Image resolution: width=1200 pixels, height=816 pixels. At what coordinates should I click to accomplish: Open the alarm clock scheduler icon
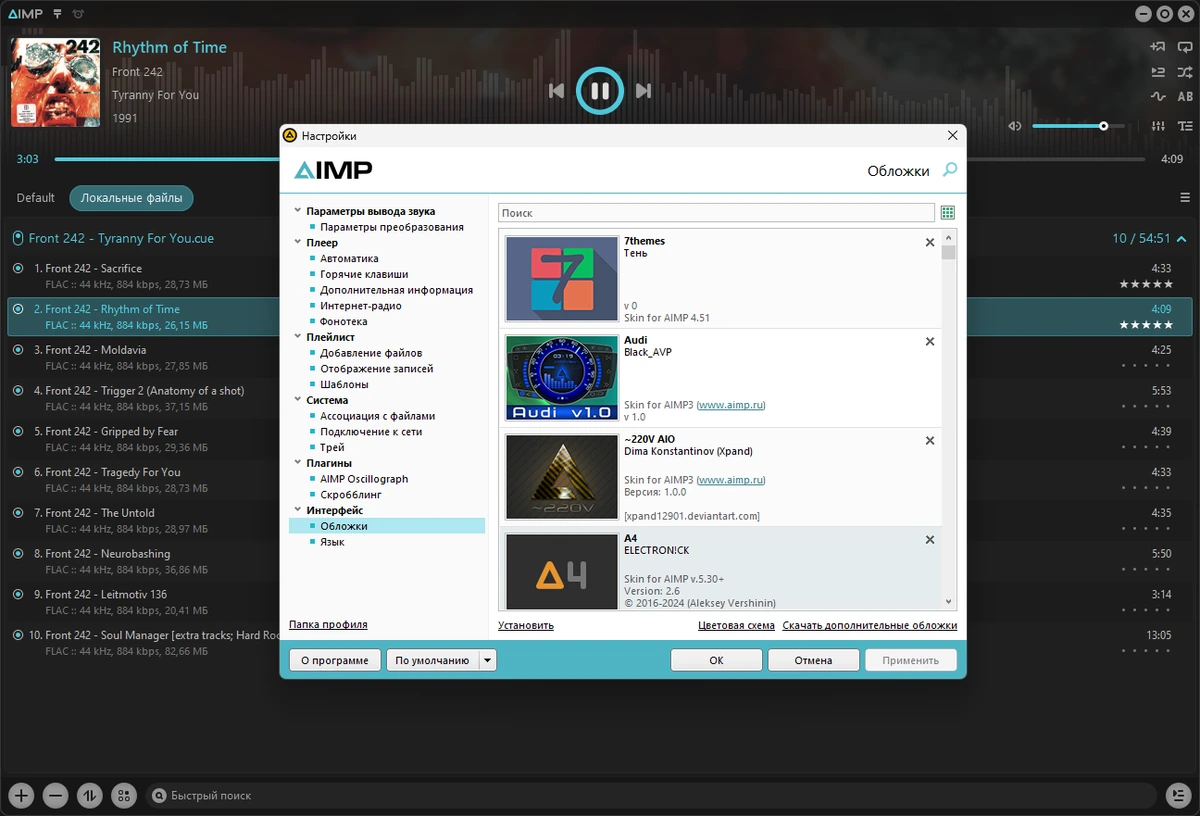79,14
